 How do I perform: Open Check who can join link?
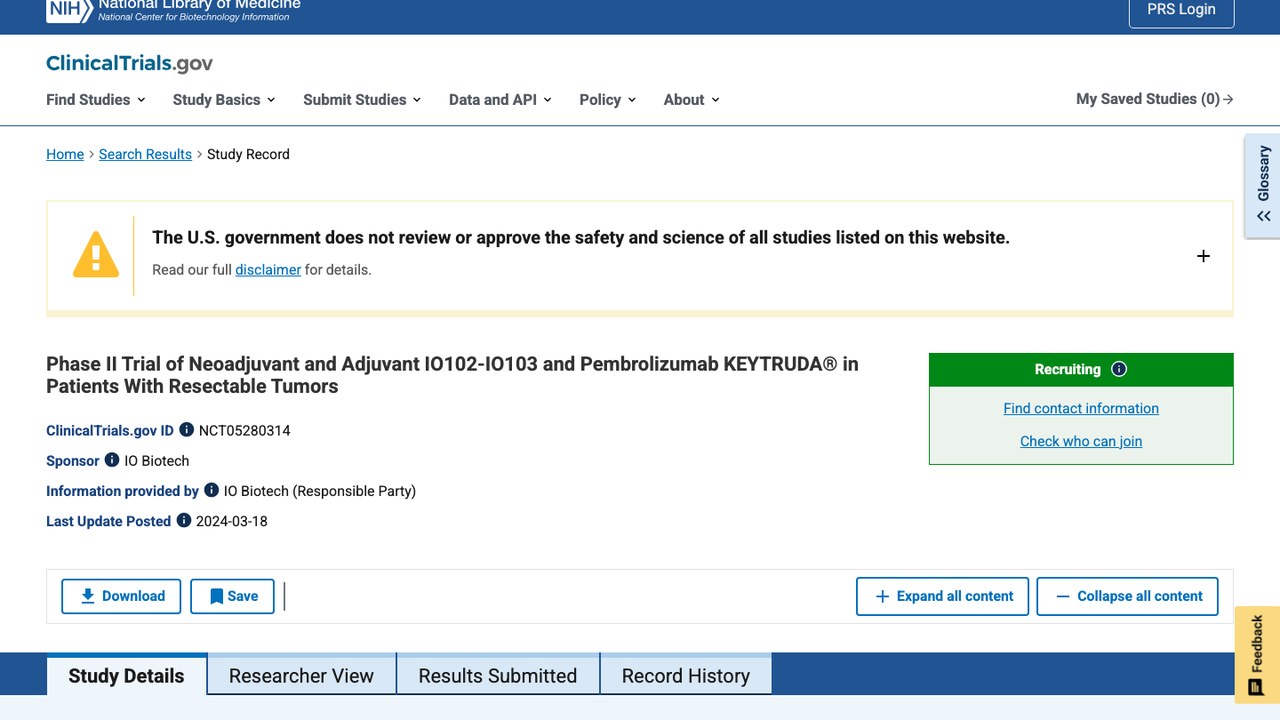coord(1081,441)
